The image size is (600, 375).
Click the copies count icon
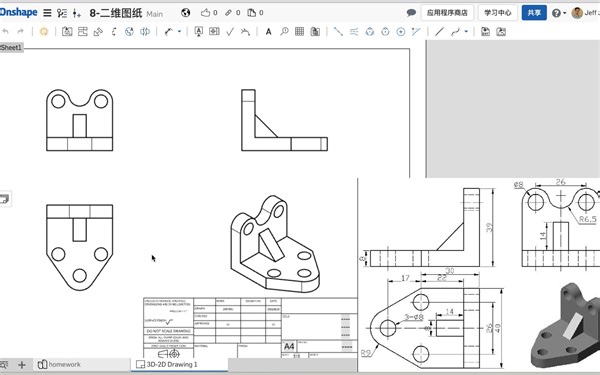coord(251,13)
